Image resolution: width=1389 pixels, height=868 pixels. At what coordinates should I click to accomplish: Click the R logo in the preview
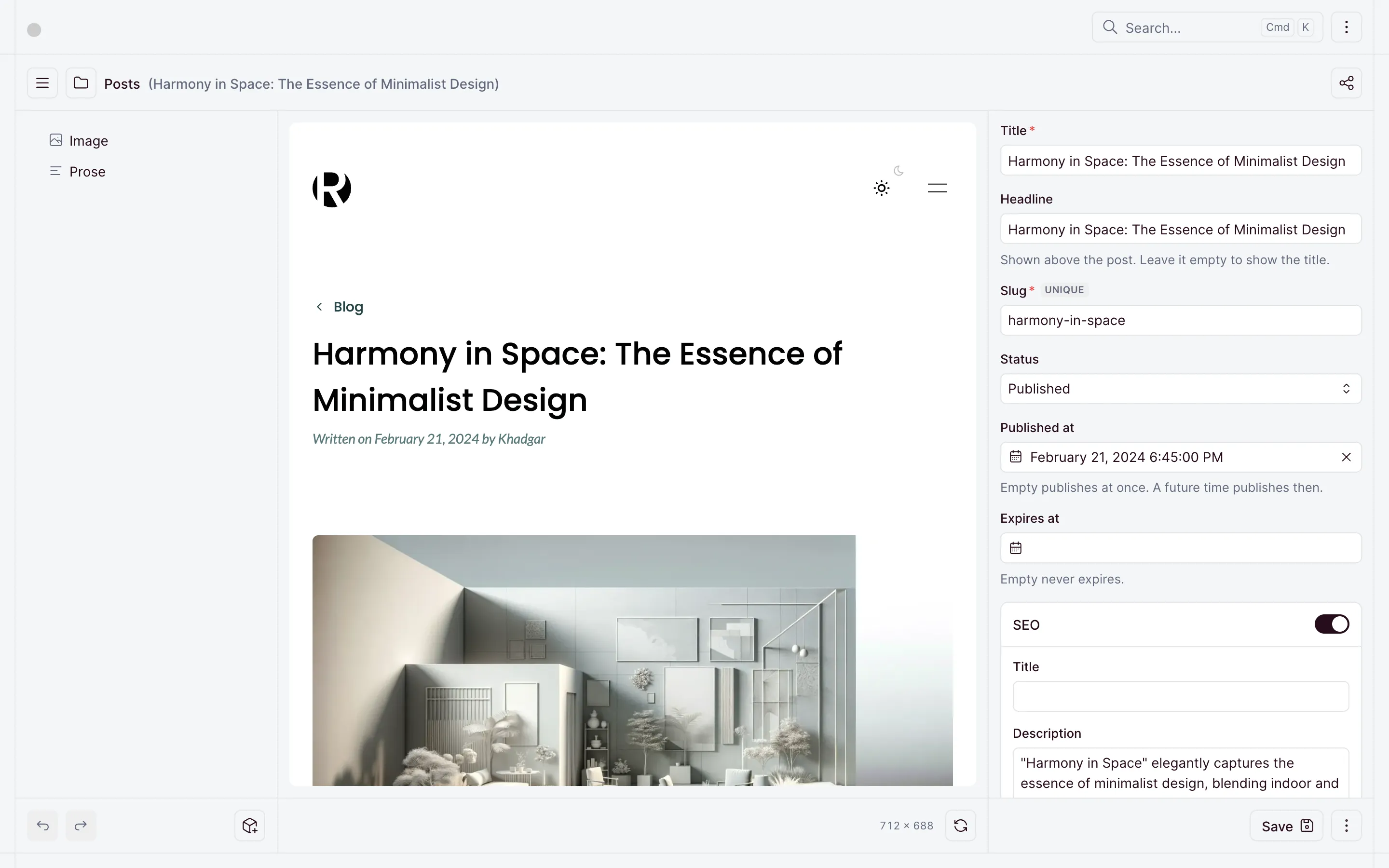pos(332,189)
